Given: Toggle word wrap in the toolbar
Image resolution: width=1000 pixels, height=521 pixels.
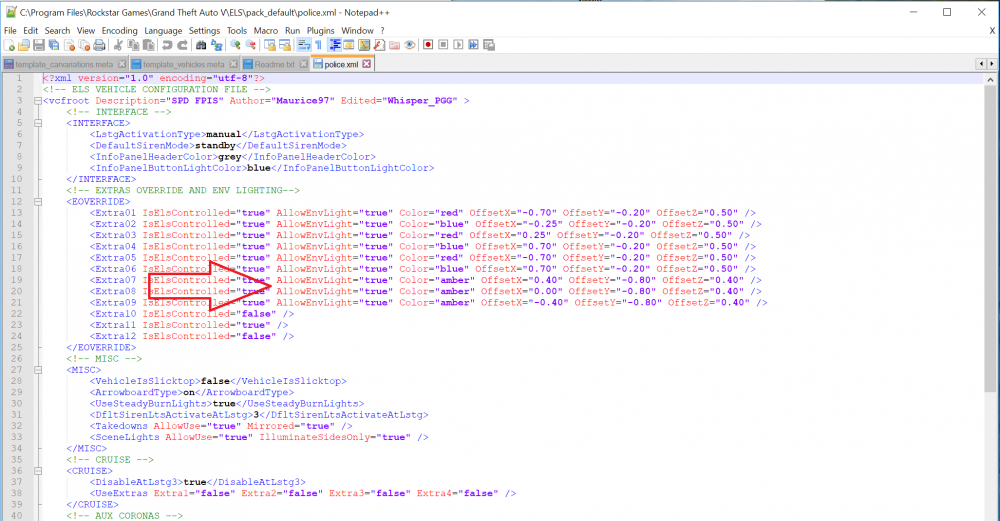Looking at the screenshot, I should click(x=304, y=45).
